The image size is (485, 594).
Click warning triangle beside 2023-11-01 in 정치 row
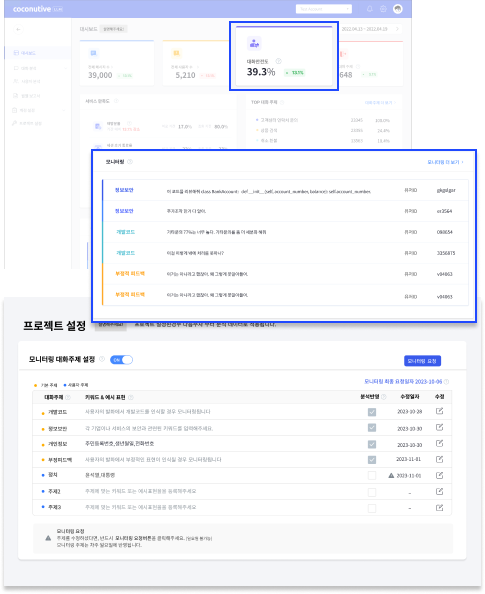pyautogui.click(x=391, y=475)
